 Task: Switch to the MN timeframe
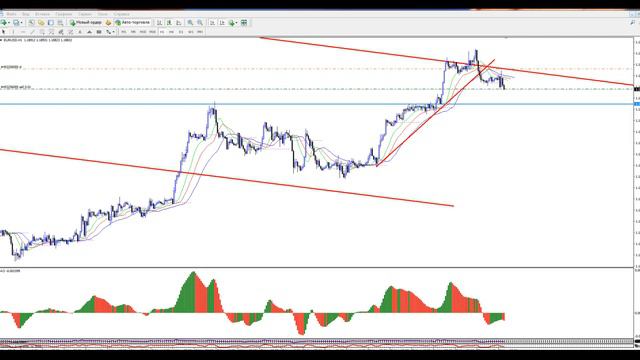click(x=200, y=32)
